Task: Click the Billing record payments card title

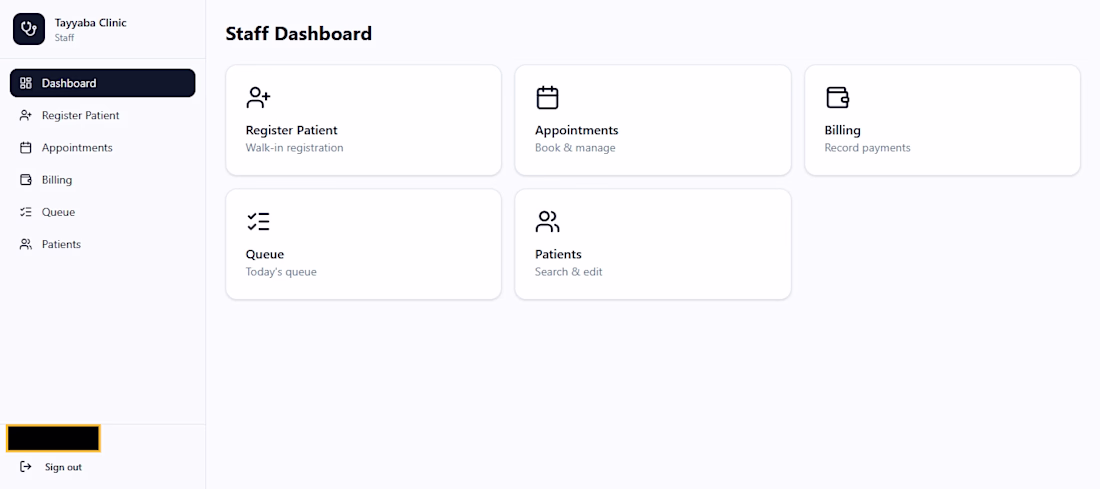Action: point(843,130)
